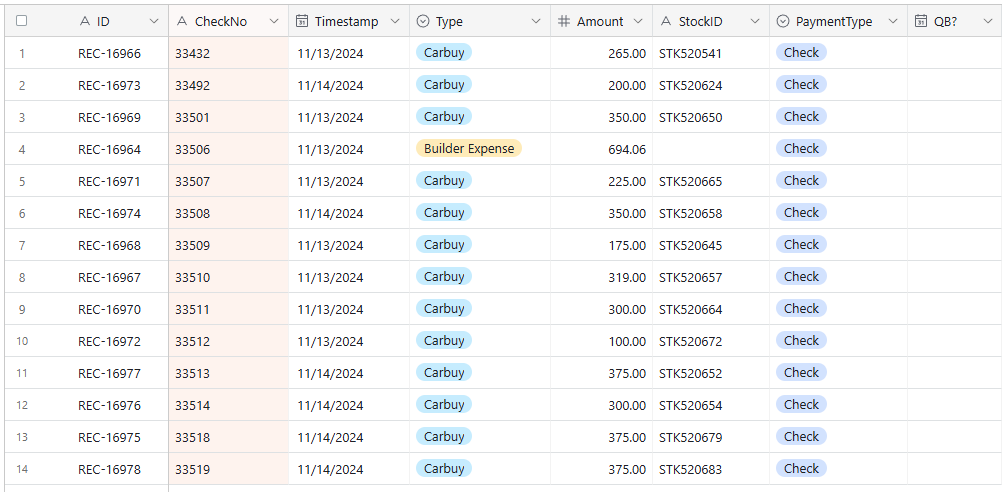Click the text-field icon beside CheckNo header

182,22
